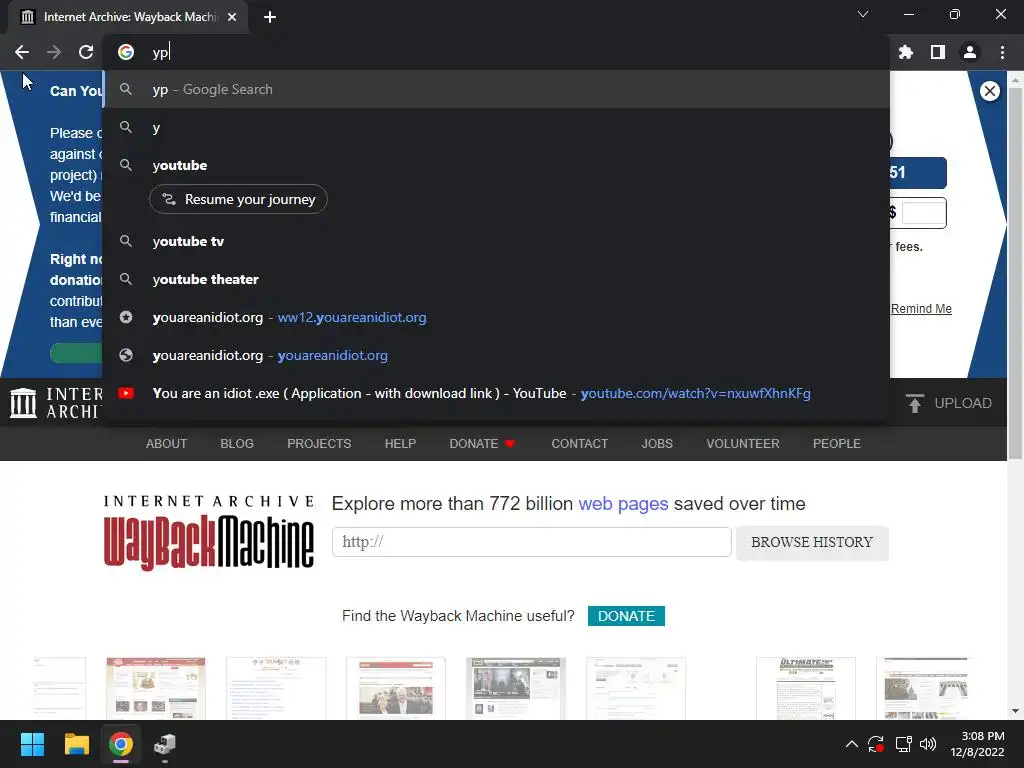The width and height of the screenshot is (1024, 768).
Task: Click the BROWSE HISTORY button
Action: [812, 542]
